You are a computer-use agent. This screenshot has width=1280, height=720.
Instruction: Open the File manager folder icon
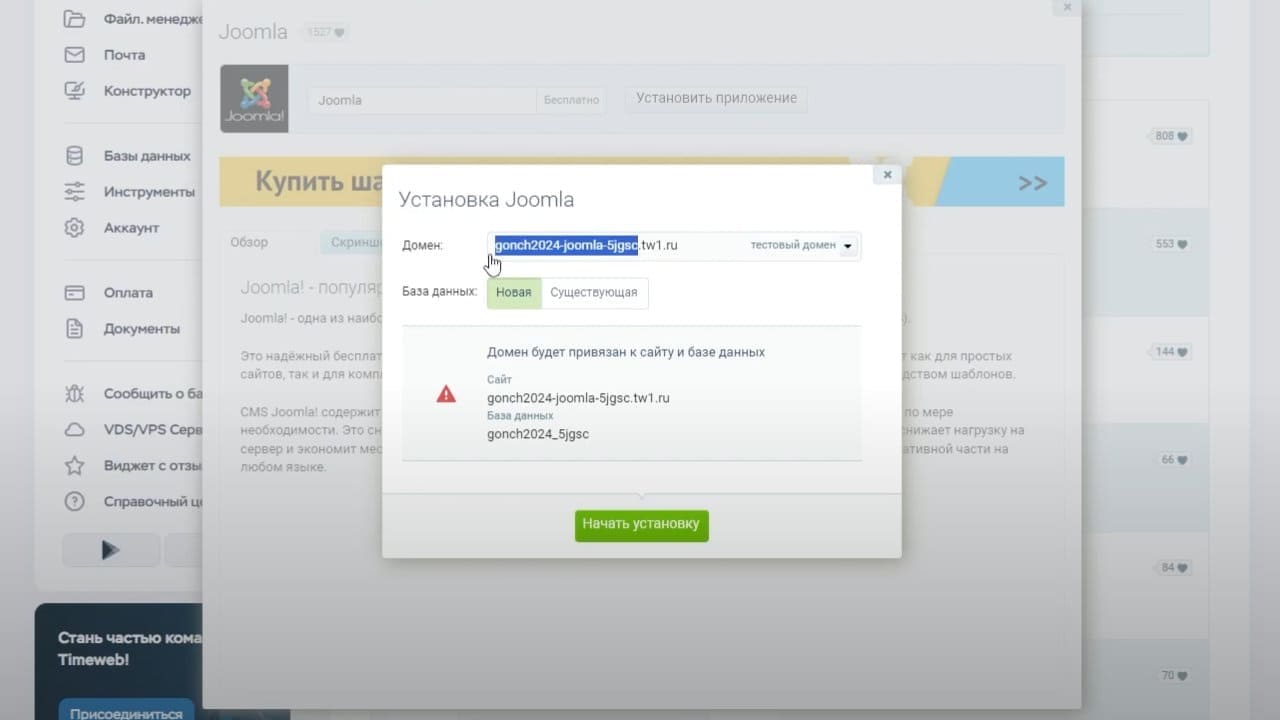(75, 19)
